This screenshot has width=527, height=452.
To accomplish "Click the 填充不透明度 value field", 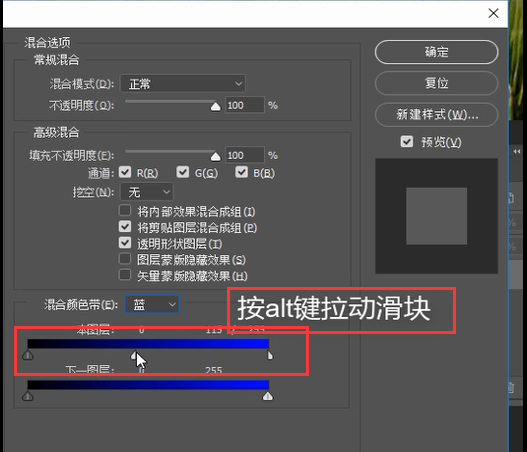I will point(244,155).
